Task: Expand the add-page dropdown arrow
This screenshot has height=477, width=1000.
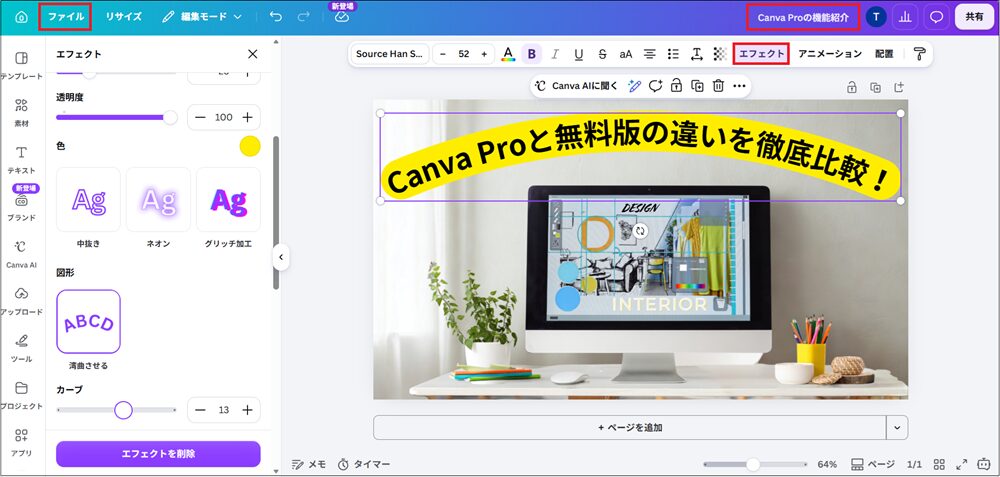Action: [897, 427]
